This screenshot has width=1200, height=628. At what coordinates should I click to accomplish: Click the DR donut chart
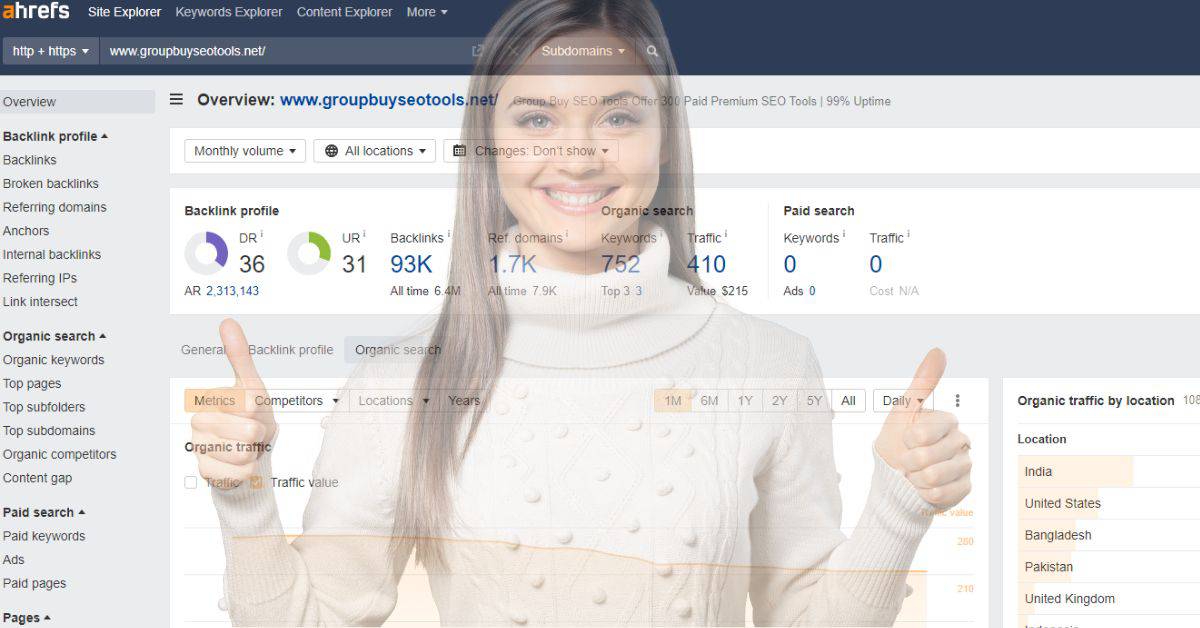(x=207, y=253)
